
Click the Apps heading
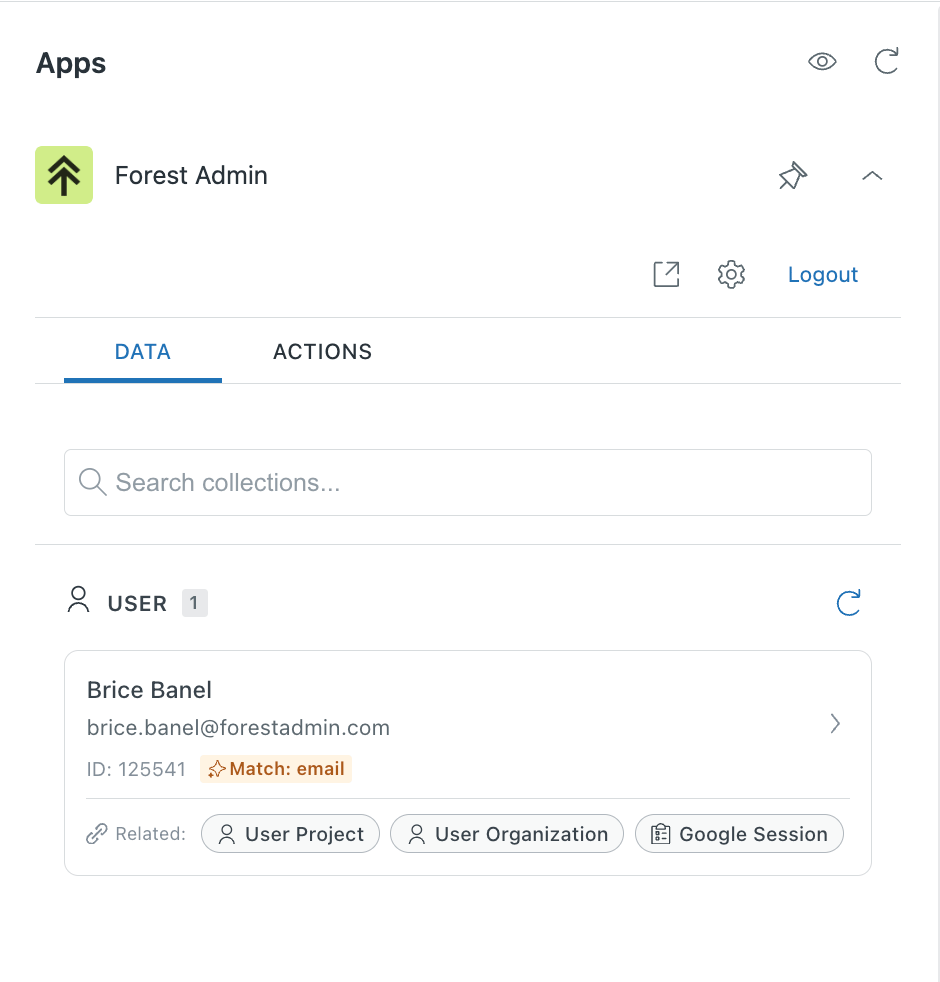[71, 63]
